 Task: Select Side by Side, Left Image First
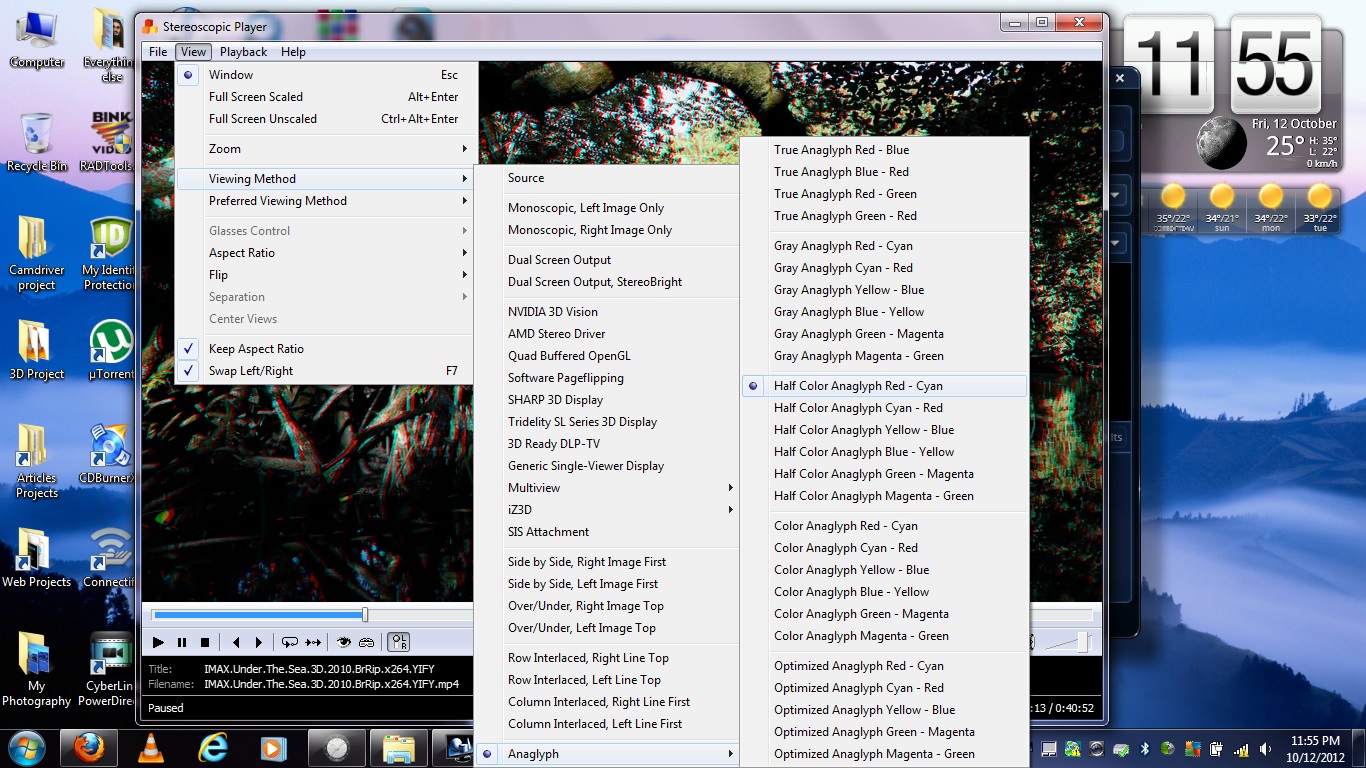point(607,584)
